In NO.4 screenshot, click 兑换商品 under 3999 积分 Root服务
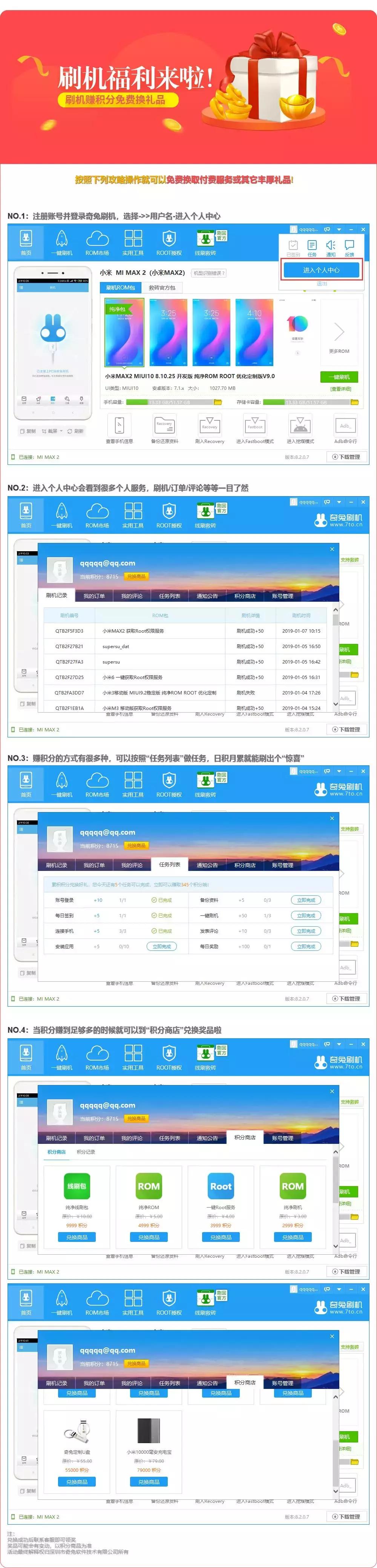Screen dimensions: 377x1568 [x=221, y=1237]
